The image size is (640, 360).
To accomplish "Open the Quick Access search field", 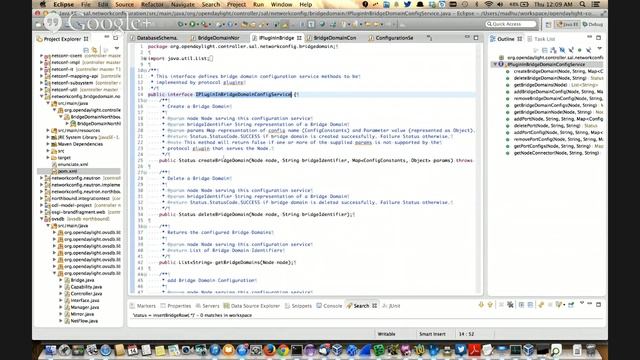I will (x=511, y=24).
